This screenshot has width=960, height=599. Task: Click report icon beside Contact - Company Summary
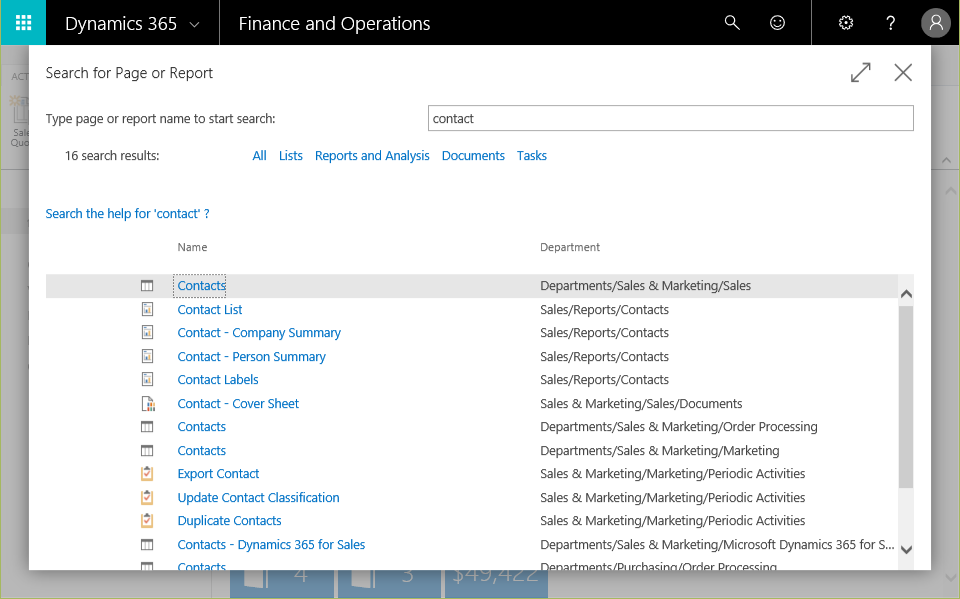[x=147, y=332]
